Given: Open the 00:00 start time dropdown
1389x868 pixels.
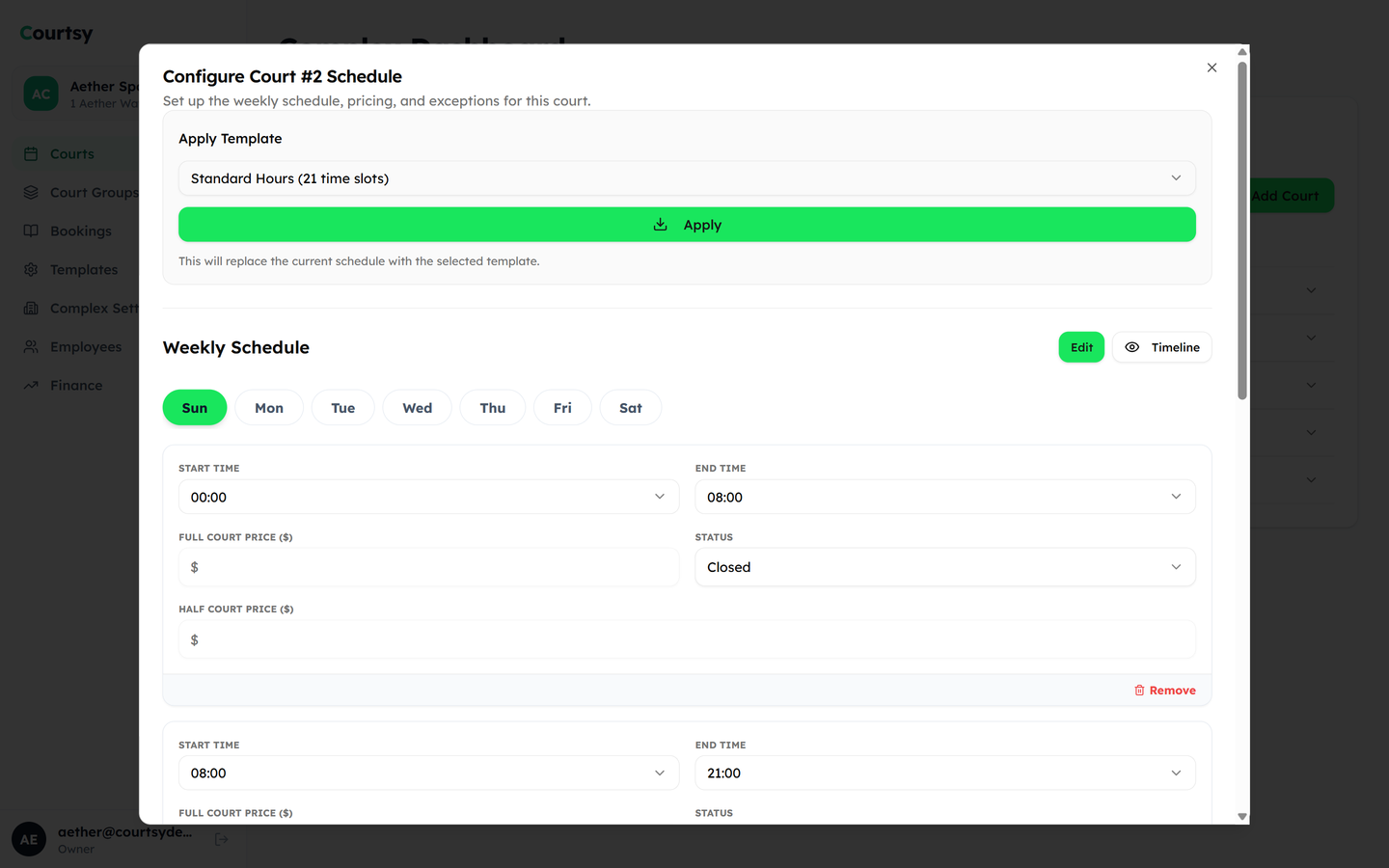Looking at the screenshot, I should pyautogui.click(x=429, y=497).
